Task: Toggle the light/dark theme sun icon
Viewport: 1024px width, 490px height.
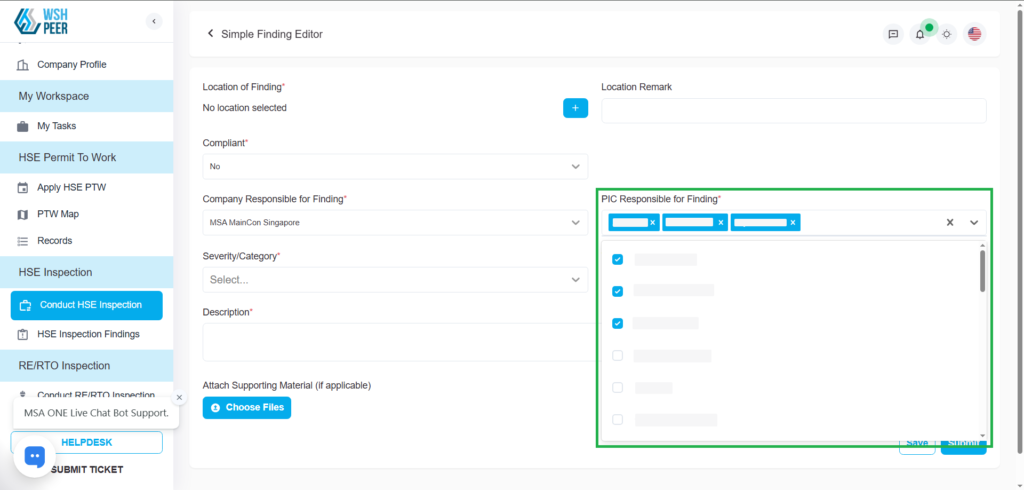Action: 947,34
